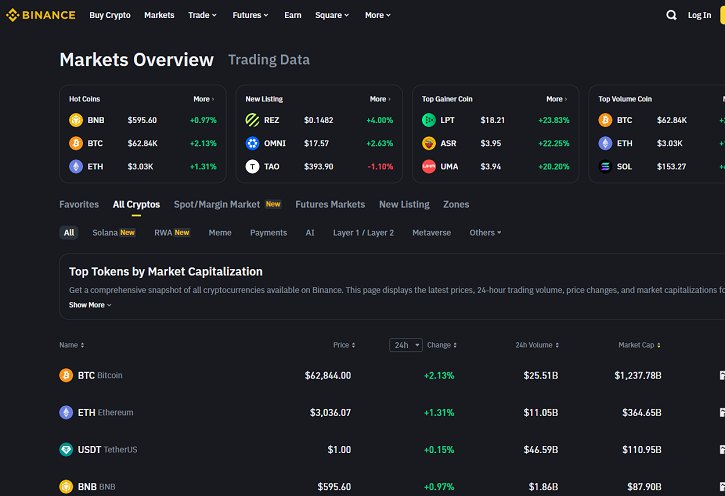Select the All Cryptos tab
725x496 pixels.
[136, 204]
